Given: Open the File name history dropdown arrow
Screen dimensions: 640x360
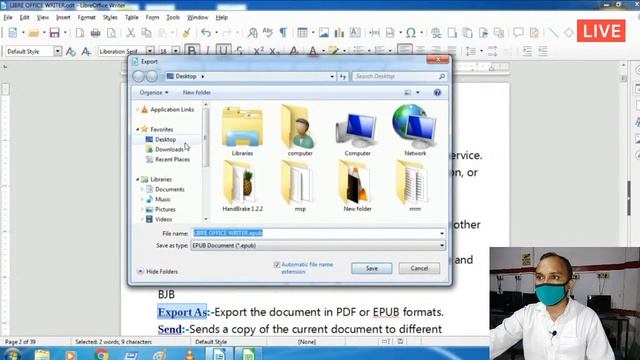Looking at the screenshot, I should [x=442, y=233].
